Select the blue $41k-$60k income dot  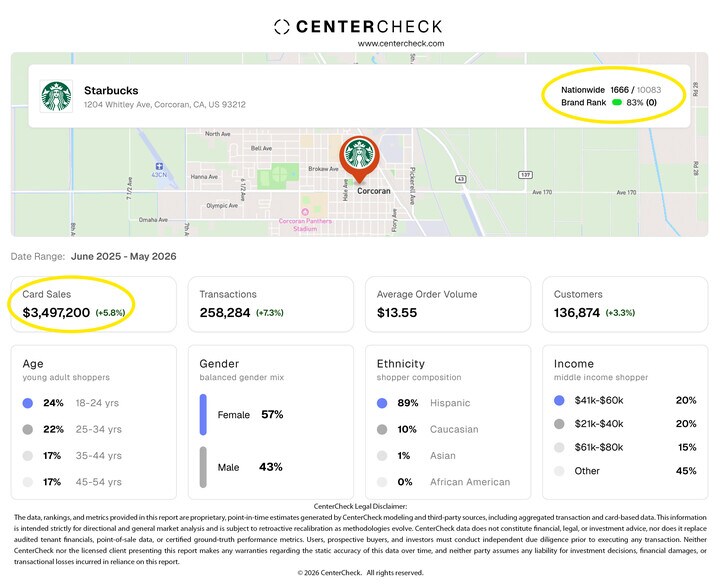[559, 400]
